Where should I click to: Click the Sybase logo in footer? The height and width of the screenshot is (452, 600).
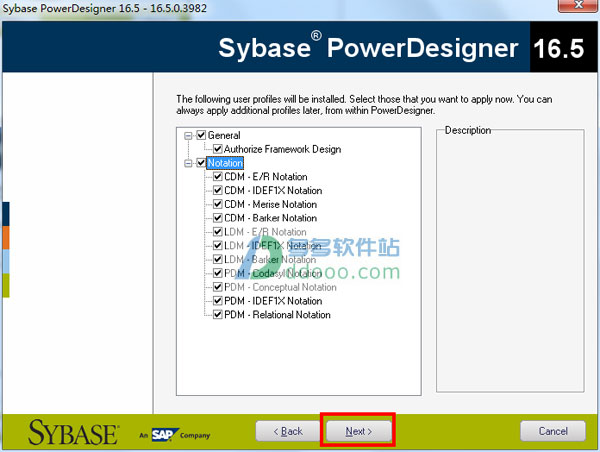[73, 432]
